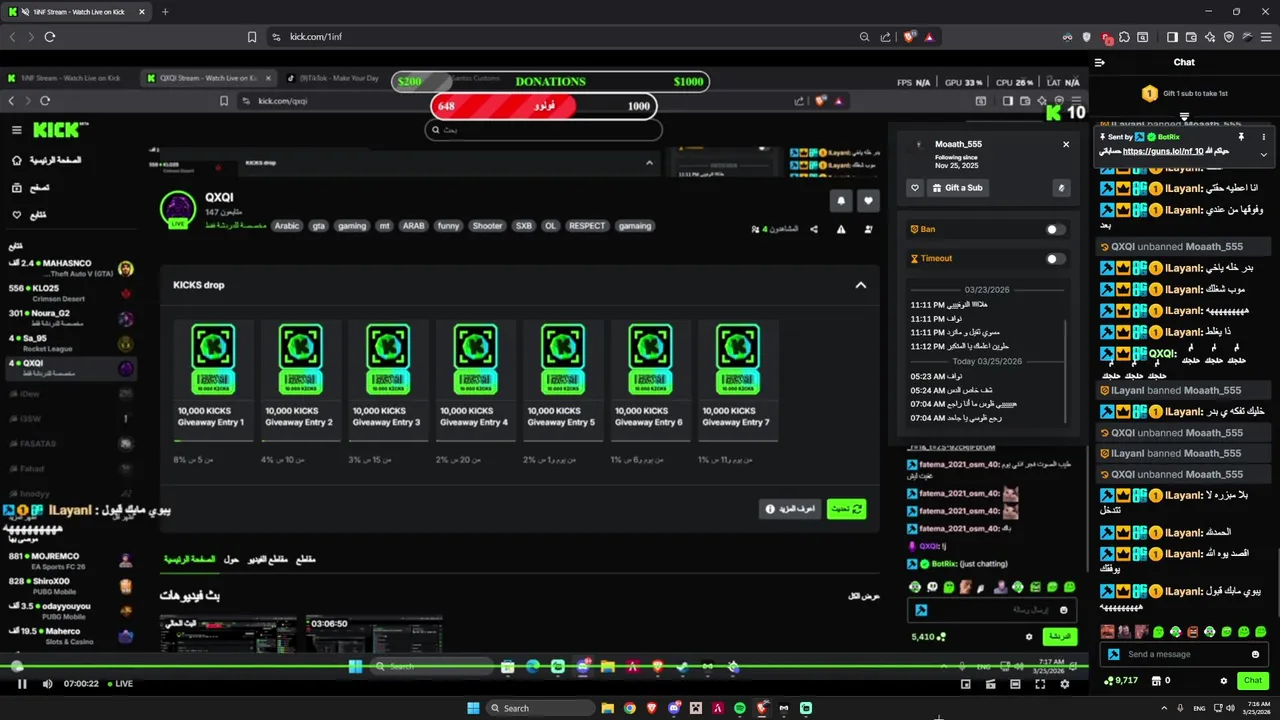1280x720 pixels.
Task: Open Google Chrome from the taskbar
Action: [629, 708]
